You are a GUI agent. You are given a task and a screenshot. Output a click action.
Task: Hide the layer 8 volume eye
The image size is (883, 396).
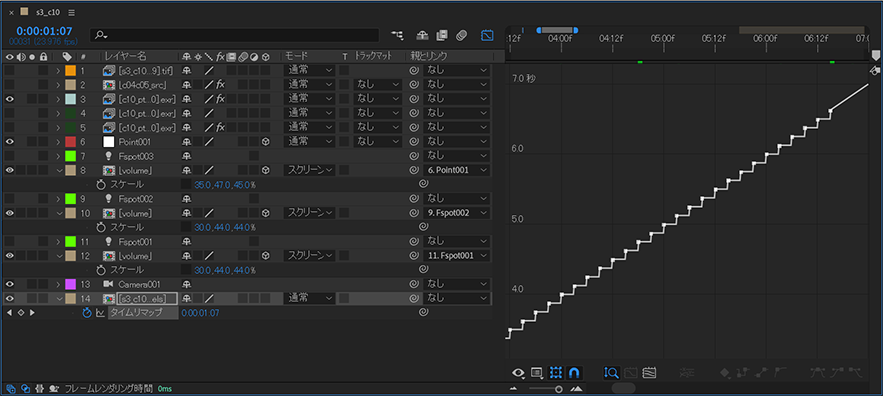pos(10,170)
